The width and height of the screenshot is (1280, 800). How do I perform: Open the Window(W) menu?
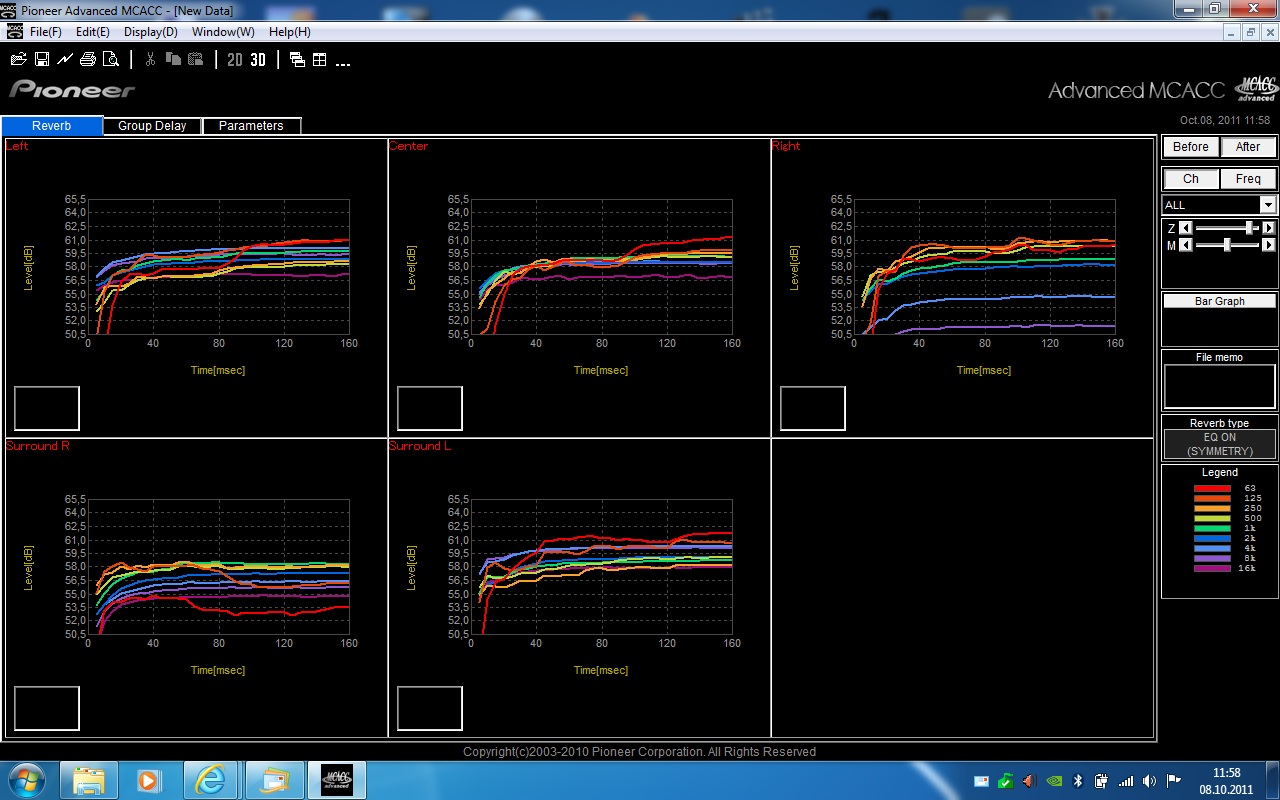click(223, 32)
